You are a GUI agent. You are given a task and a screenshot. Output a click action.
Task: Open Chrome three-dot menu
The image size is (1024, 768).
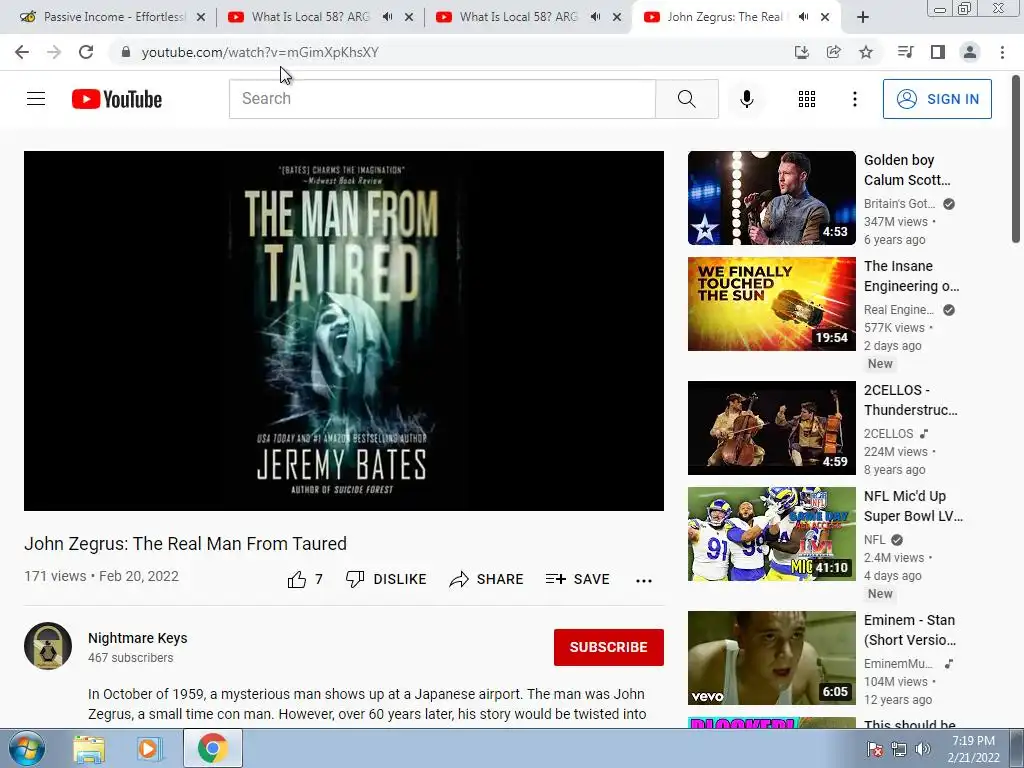click(1002, 52)
